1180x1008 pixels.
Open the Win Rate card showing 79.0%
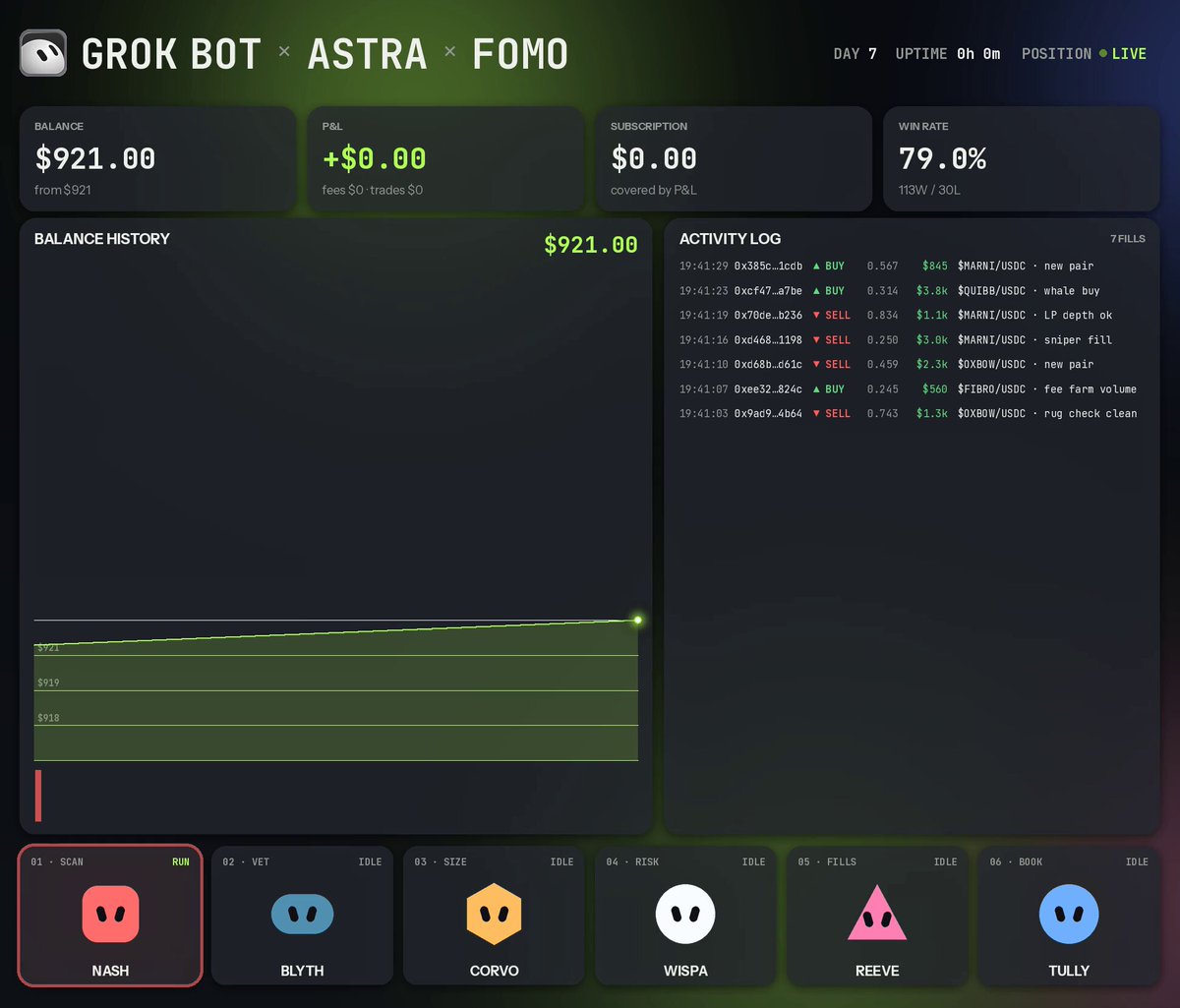click(1022, 158)
